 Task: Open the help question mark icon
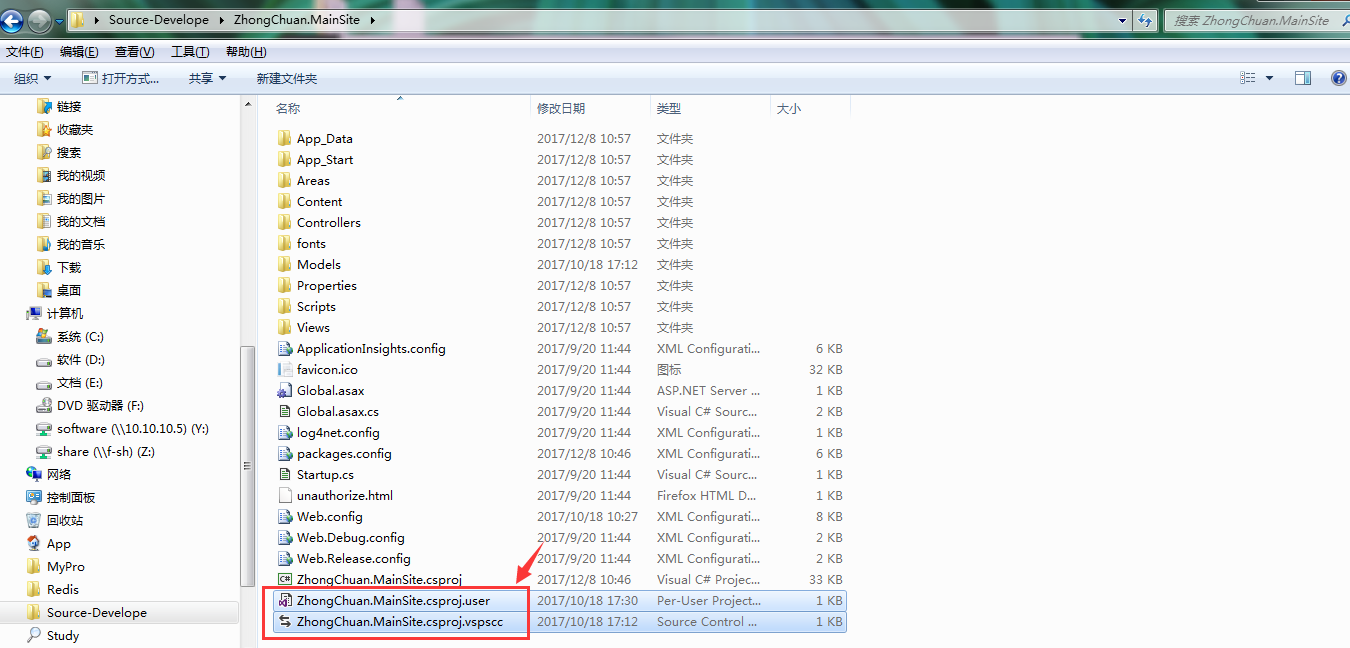coord(1338,78)
